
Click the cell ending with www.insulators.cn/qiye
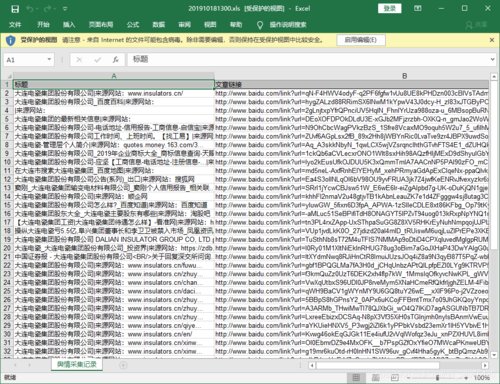pos(114,325)
